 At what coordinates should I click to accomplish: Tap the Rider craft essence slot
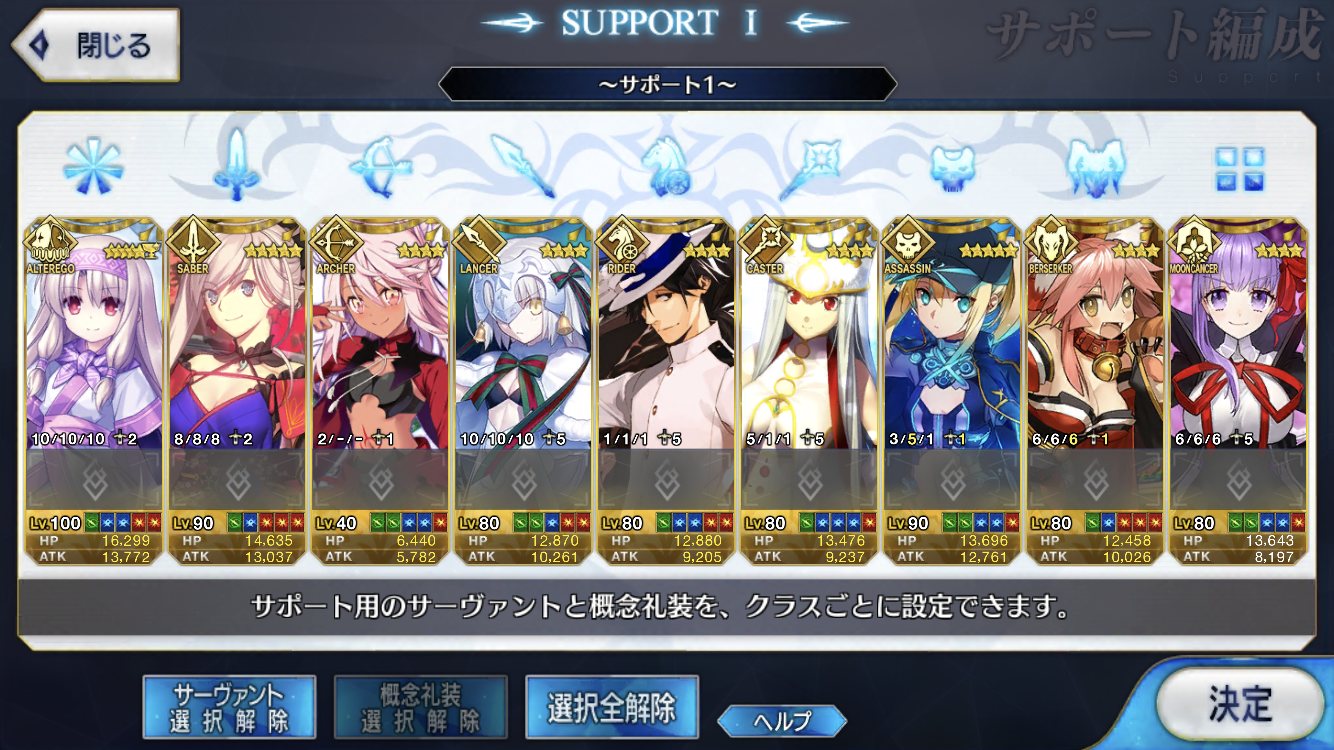pyautogui.click(x=665, y=480)
